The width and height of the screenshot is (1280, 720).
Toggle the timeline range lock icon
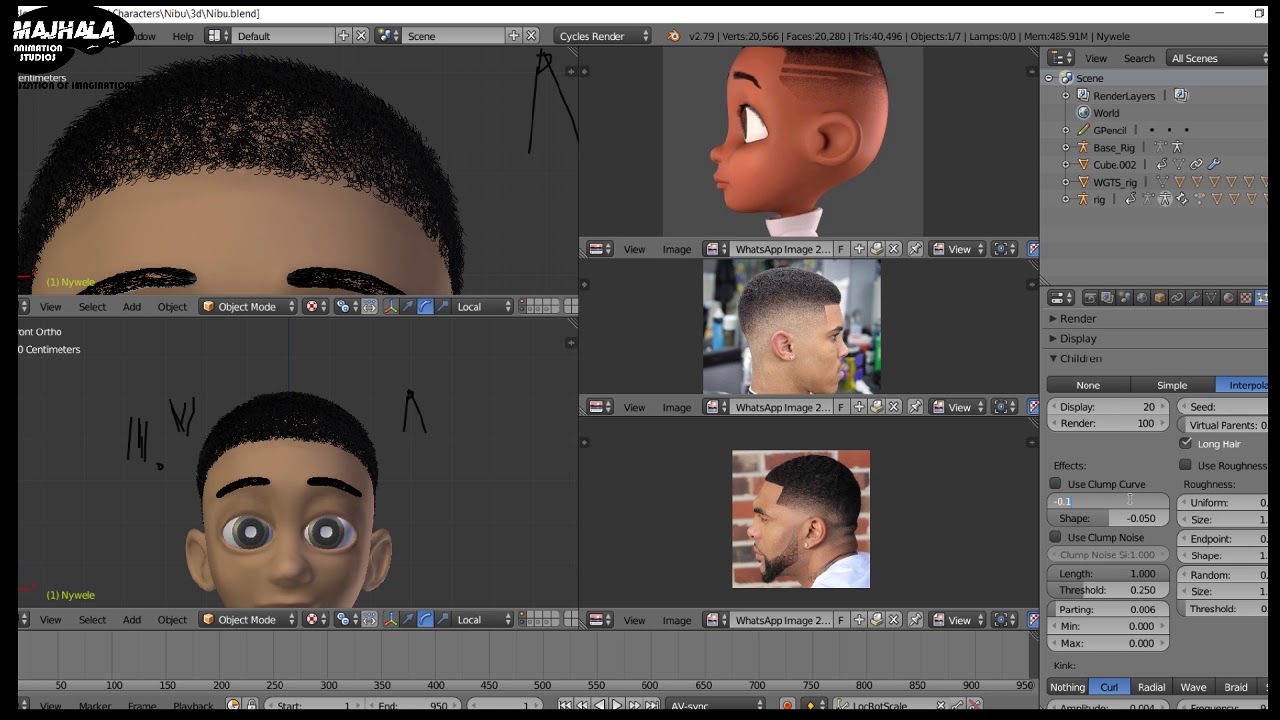(x=252, y=705)
